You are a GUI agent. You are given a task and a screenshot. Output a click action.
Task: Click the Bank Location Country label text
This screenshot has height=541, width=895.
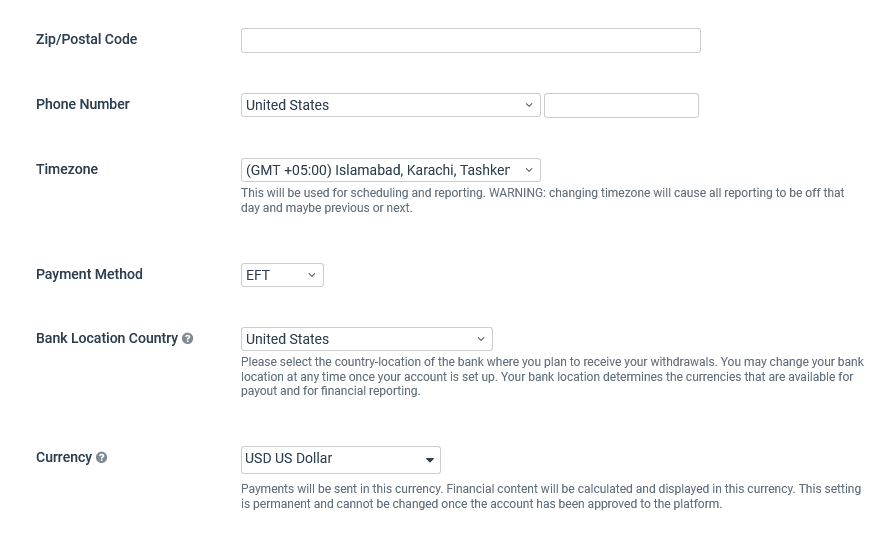click(x=107, y=338)
